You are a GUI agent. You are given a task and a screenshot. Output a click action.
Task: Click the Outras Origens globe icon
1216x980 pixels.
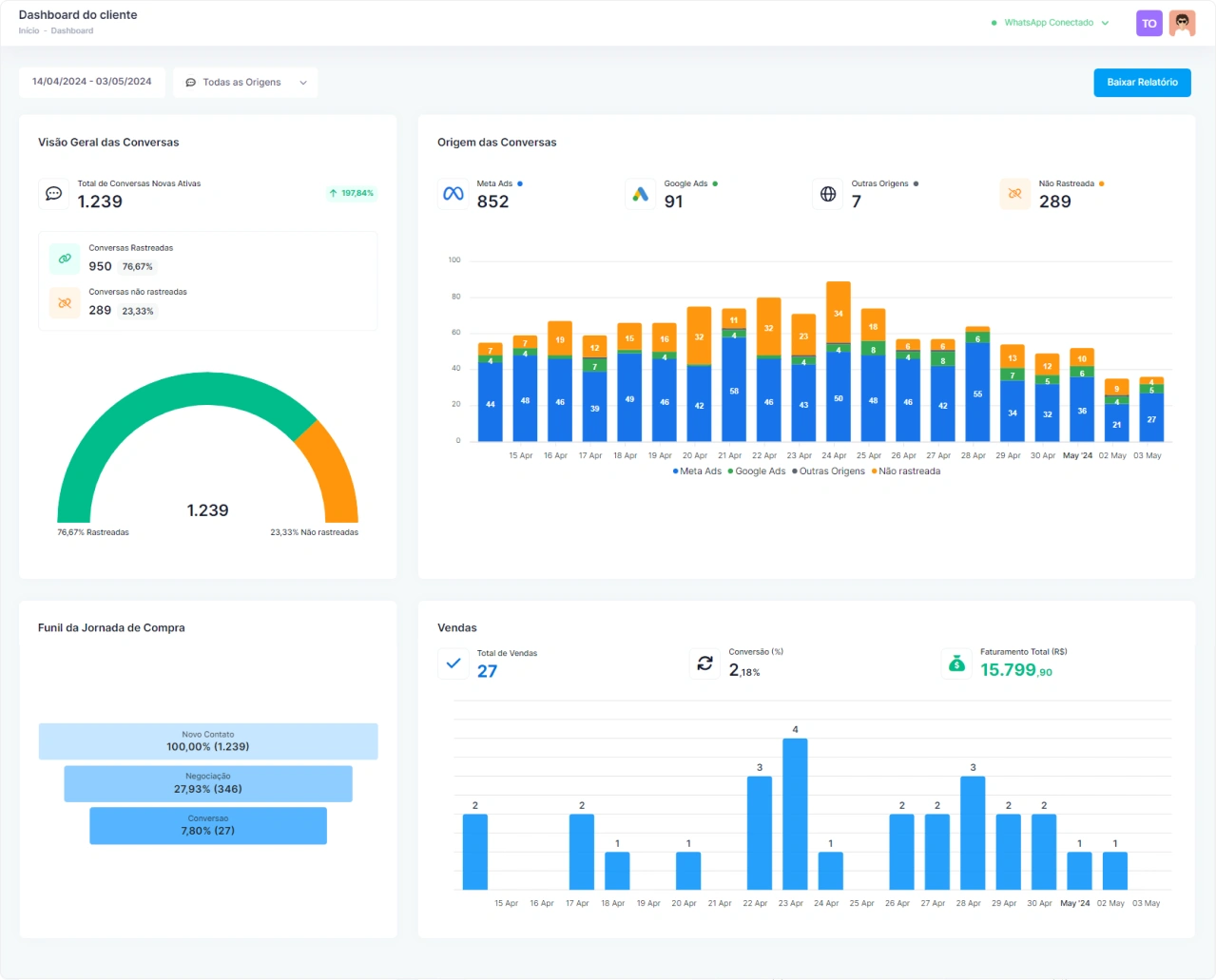pos(828,194)
